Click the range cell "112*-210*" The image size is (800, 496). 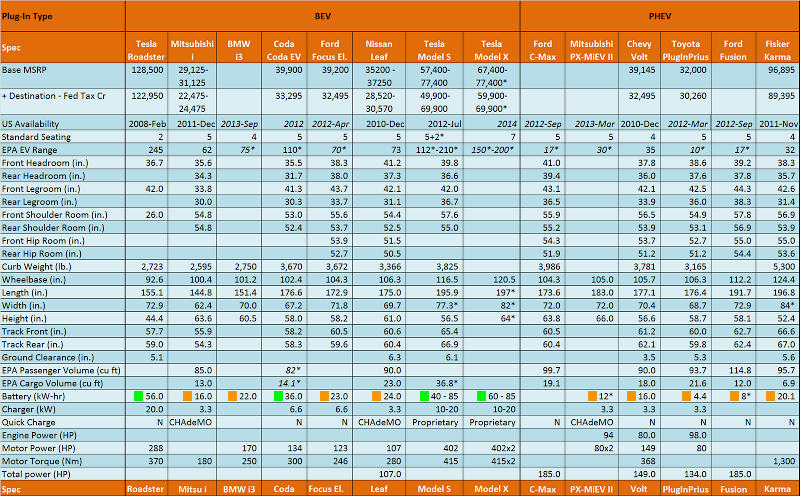click(x=437, y=150)
